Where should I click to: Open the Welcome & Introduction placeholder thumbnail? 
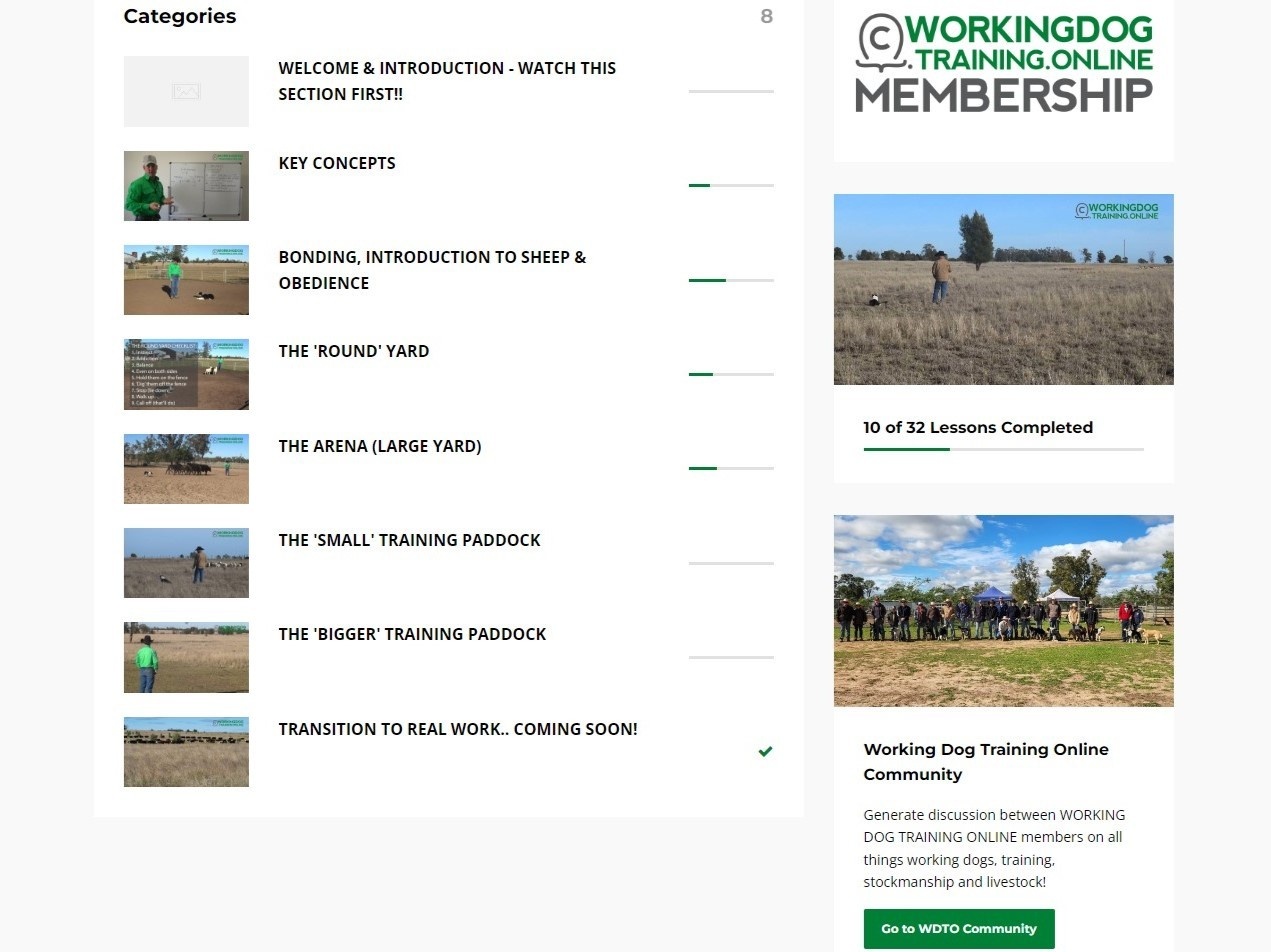[x=186, y=91]
